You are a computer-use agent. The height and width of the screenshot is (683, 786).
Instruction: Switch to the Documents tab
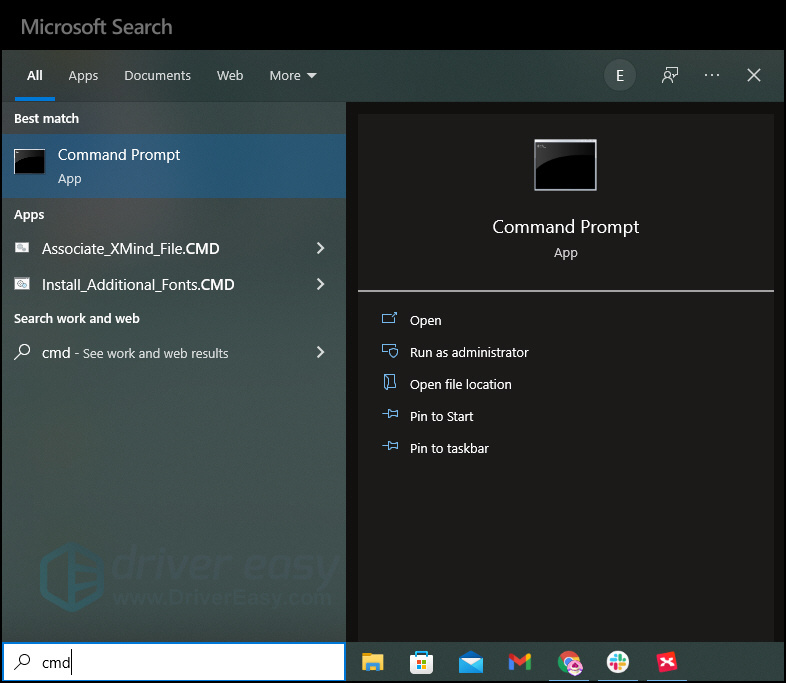157,76
